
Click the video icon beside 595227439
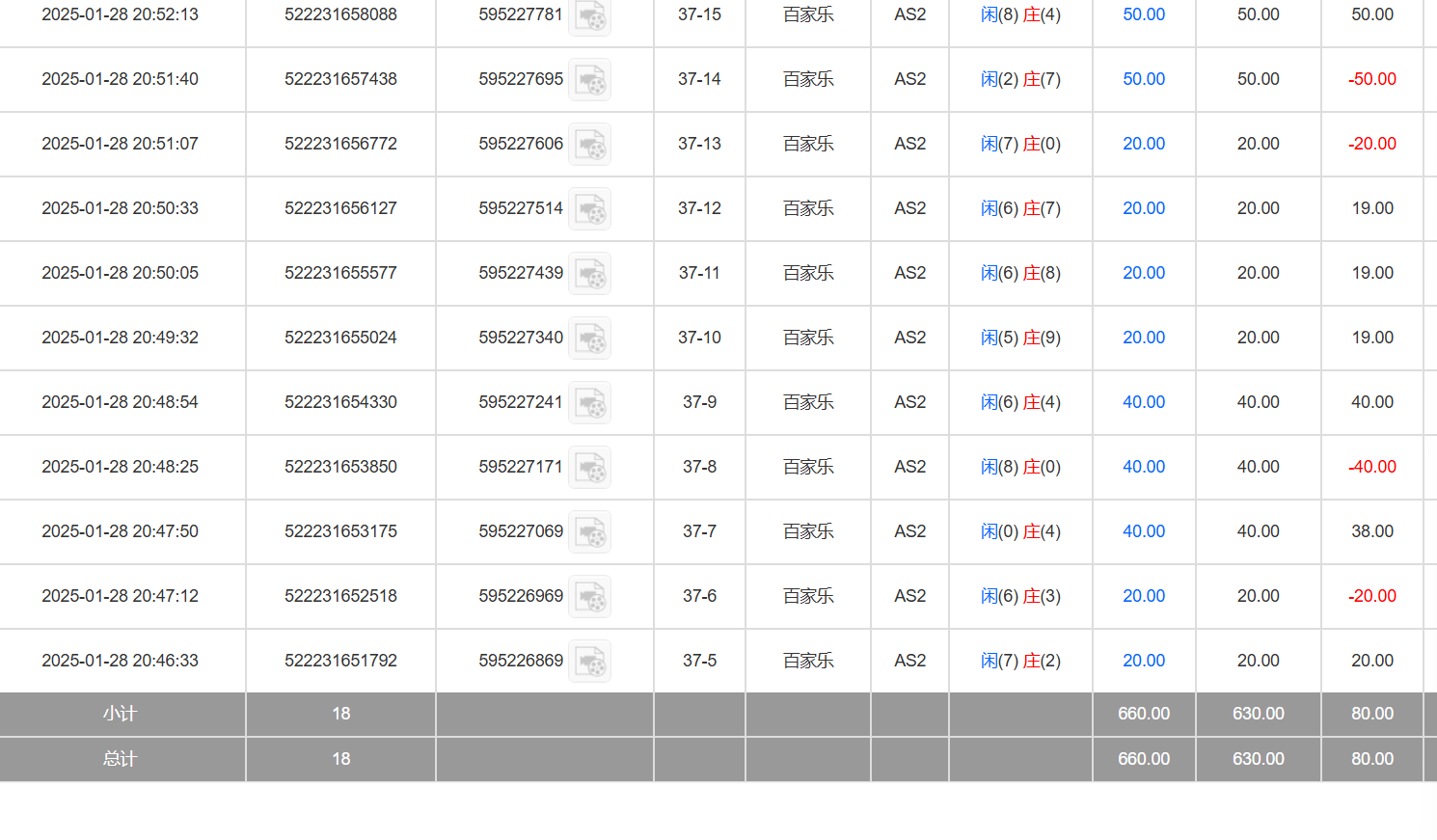click(589, 274)
